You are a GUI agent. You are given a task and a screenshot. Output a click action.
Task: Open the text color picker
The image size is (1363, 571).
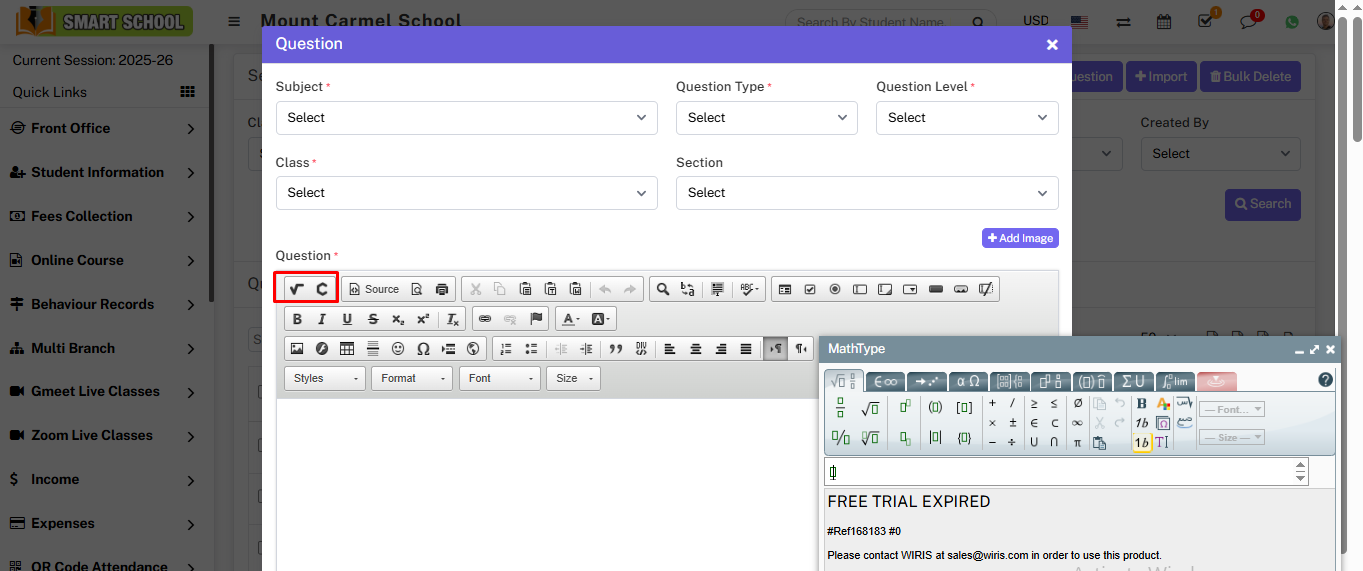[x=571, y=319]
